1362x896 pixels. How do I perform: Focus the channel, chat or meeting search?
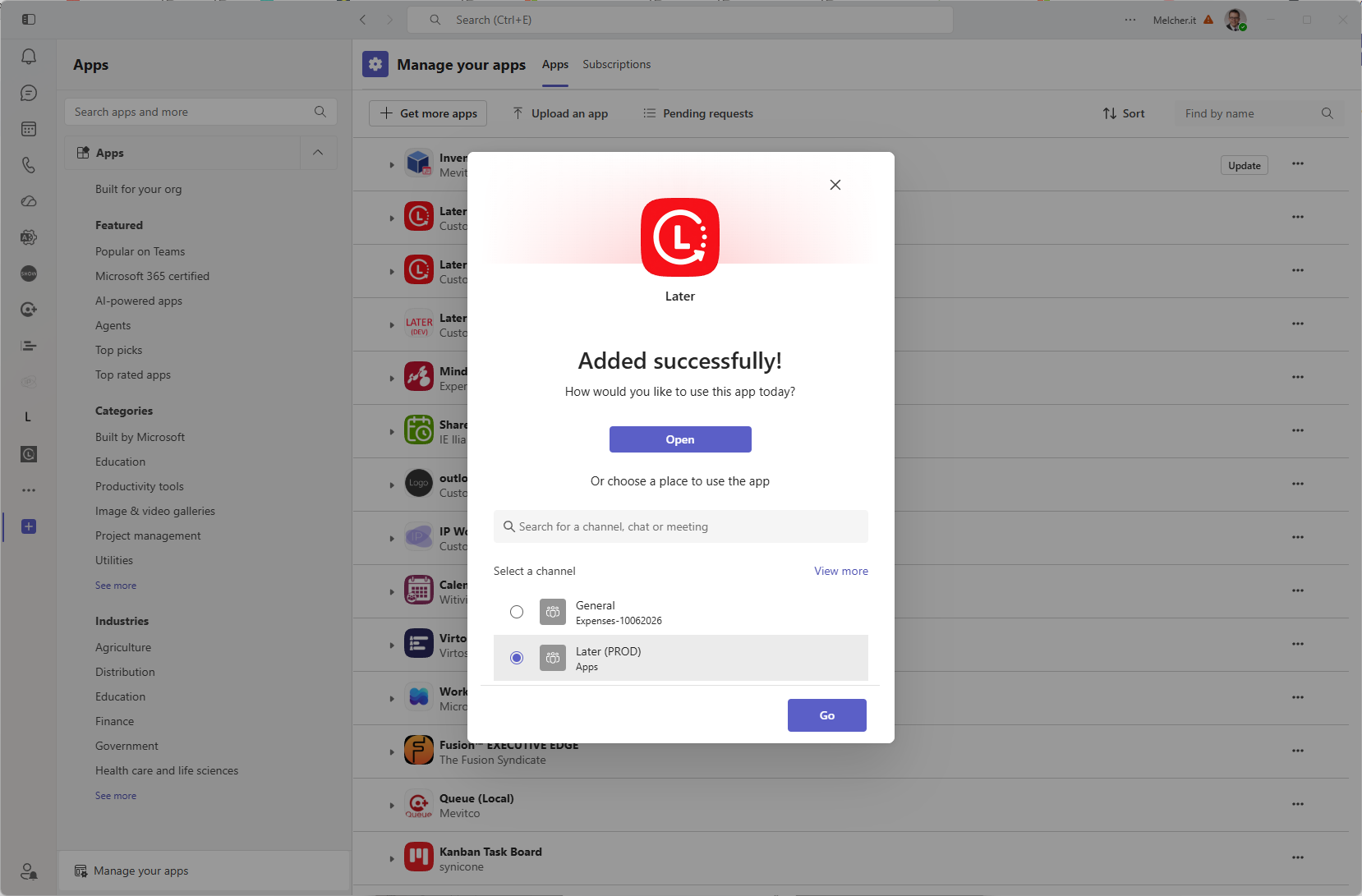pyautogui.click(x=681, y=526)
